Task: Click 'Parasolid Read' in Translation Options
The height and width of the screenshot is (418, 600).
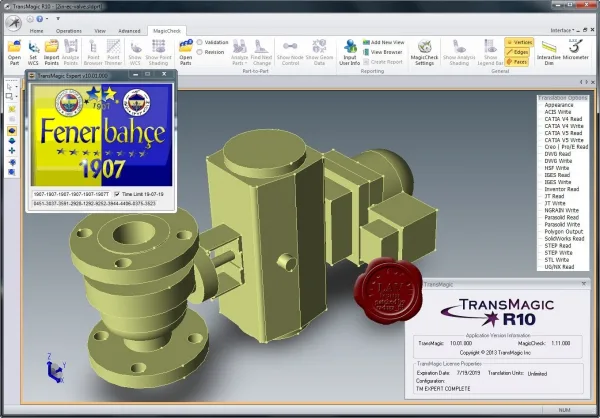Action: (562, 217)
